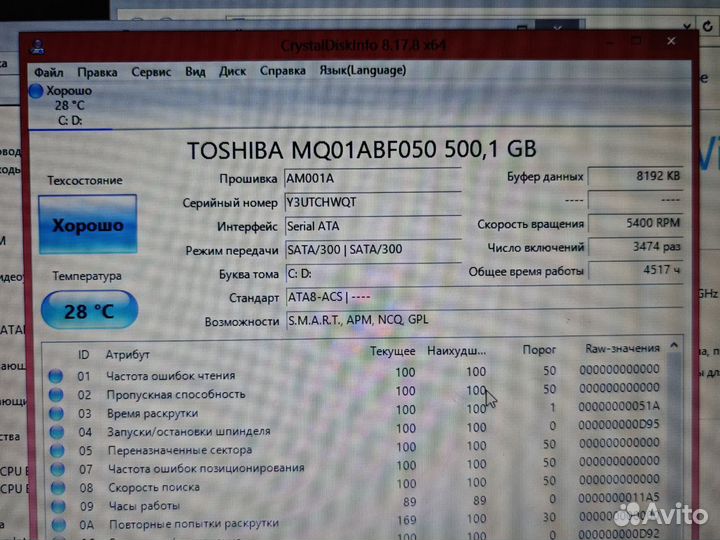Click the buffer size value 8192 KB
Screen dimensions: 720x540
pos(635,176)
